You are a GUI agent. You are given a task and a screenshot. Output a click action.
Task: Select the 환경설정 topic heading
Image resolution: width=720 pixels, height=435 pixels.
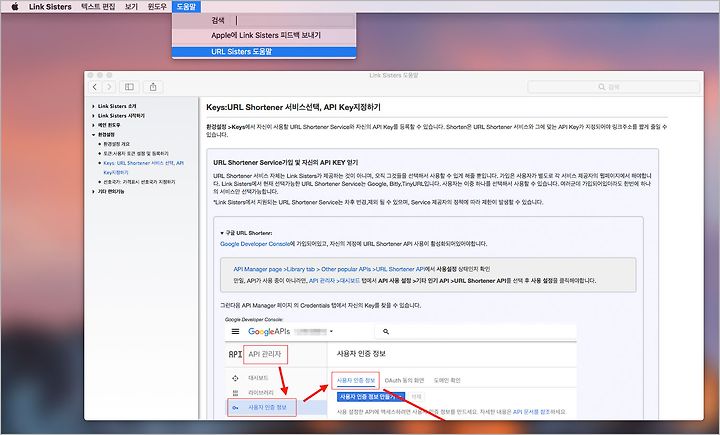pyautogui.click(x=106, y=135)
